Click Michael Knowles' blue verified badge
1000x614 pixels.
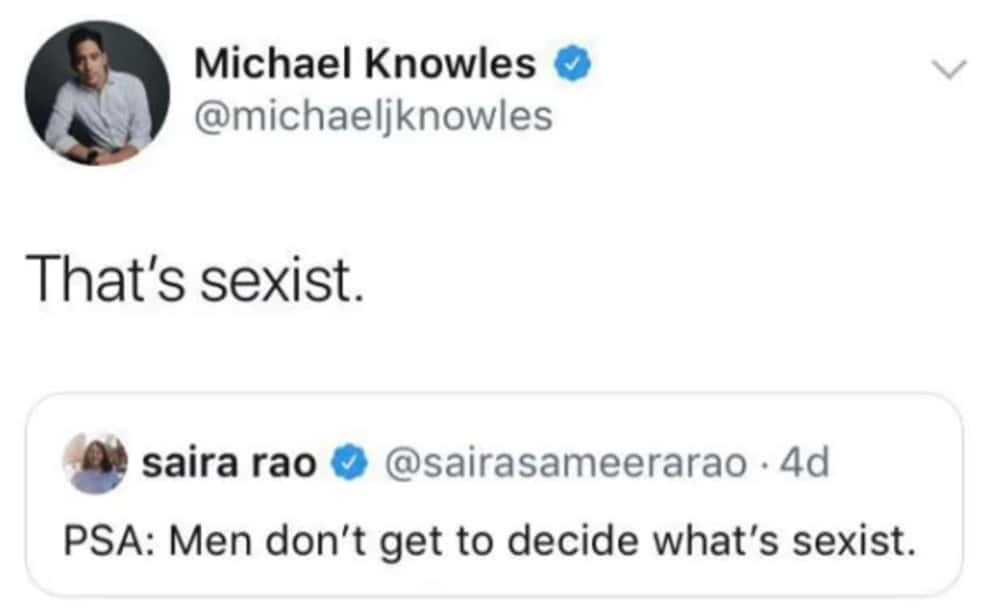pos(573,64)
